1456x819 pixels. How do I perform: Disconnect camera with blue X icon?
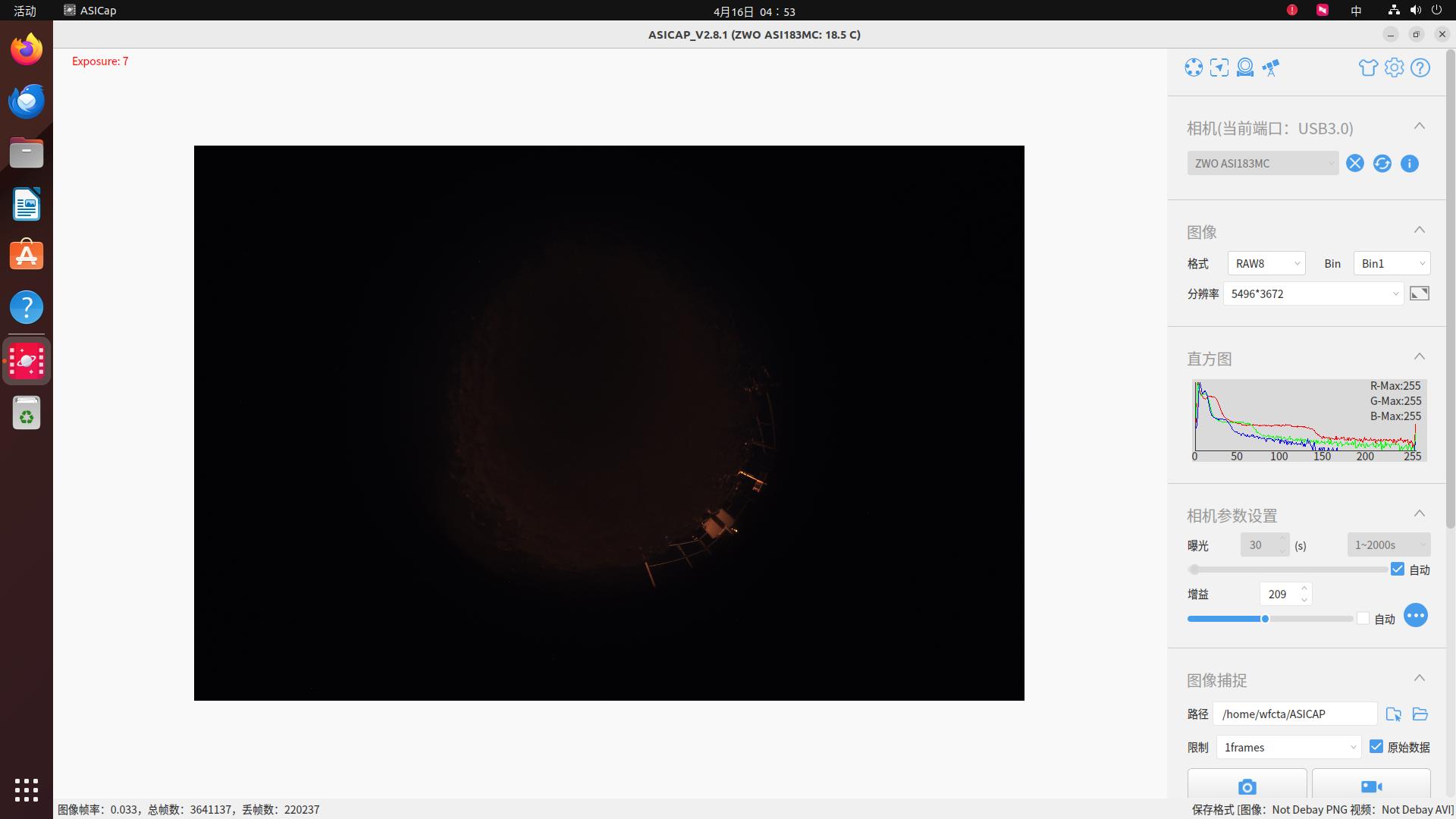(1355, 163)
